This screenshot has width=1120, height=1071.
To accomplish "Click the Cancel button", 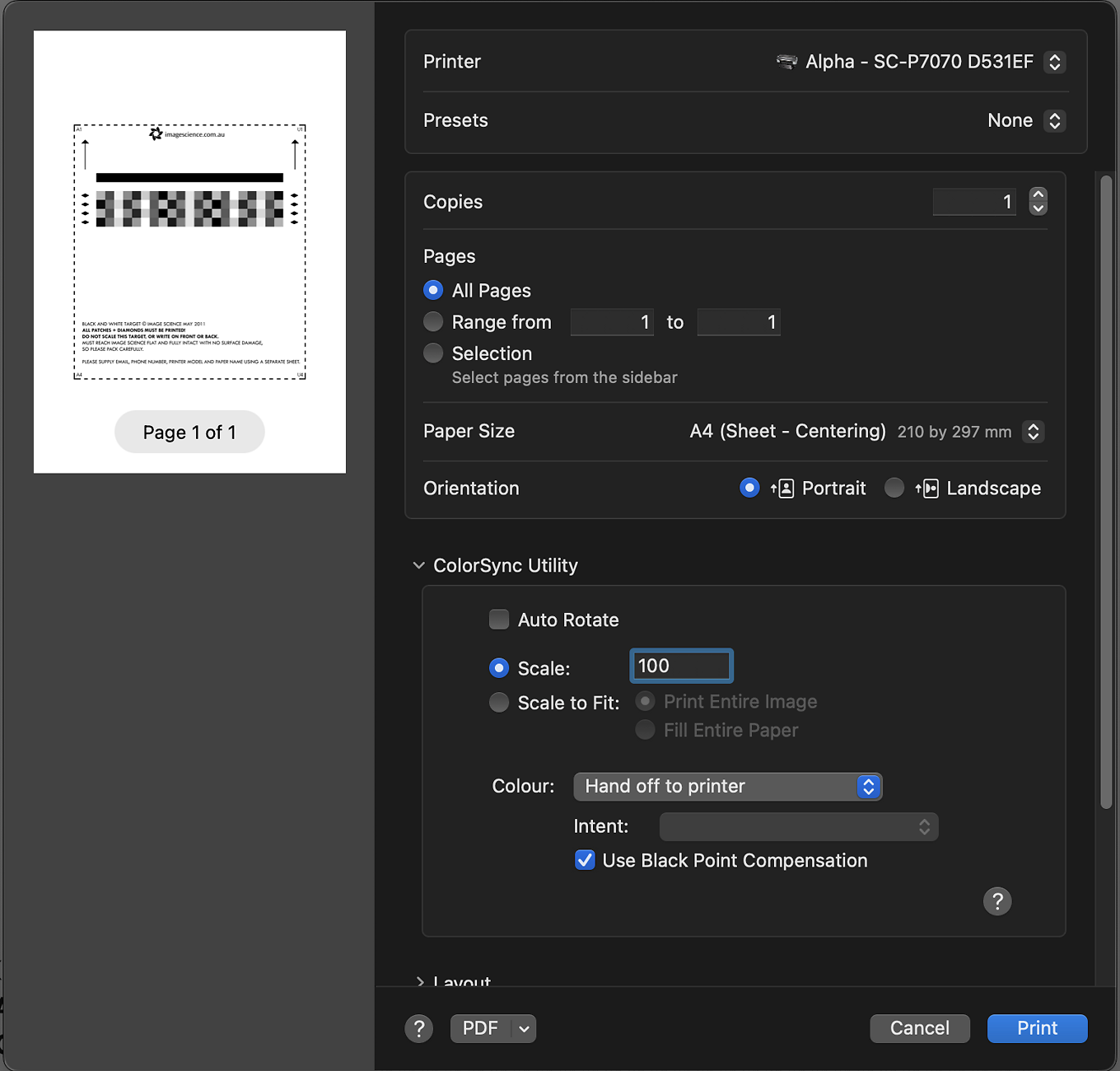I will (x=919, y=1028).
